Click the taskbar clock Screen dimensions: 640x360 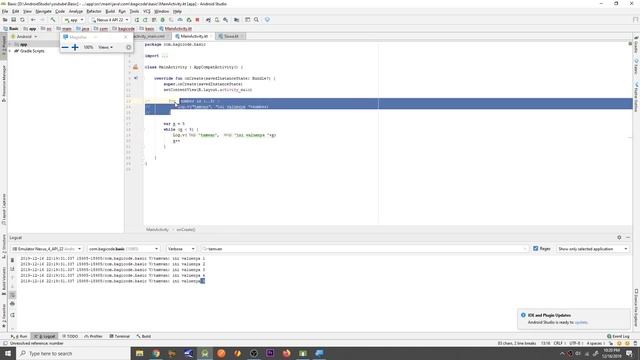click(611, 353)
